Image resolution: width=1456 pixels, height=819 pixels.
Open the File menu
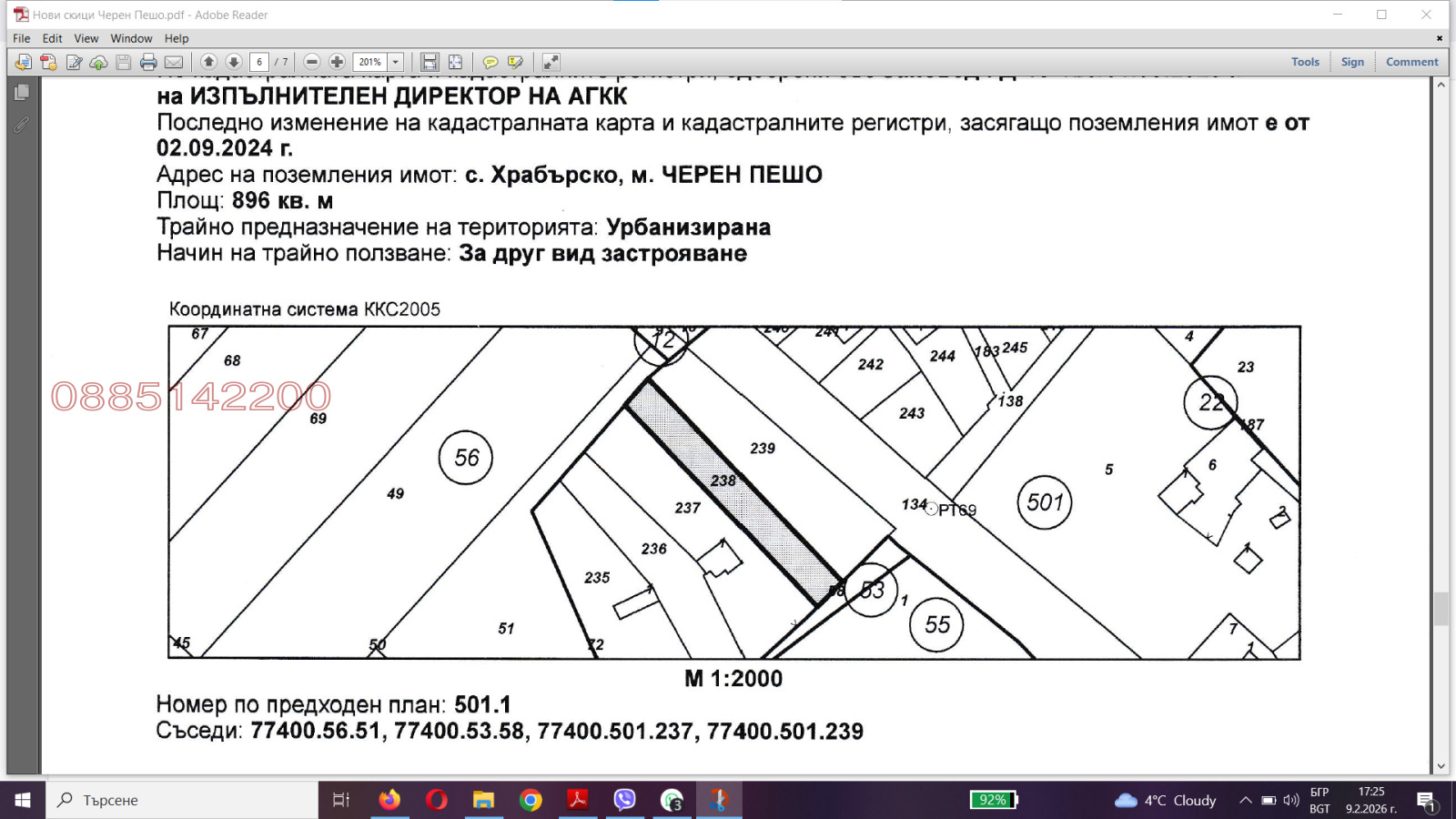coord(21,38)
